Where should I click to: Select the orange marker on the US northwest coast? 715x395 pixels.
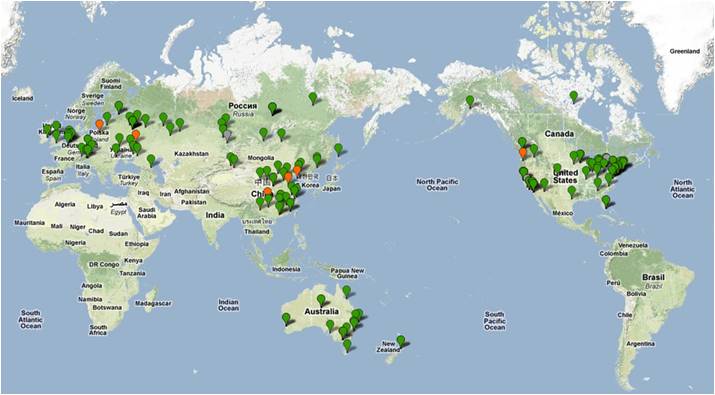click(523, 153)
